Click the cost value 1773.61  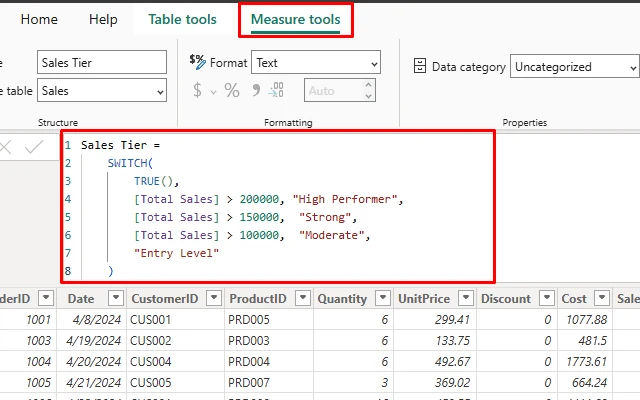[x=587, y=362]
